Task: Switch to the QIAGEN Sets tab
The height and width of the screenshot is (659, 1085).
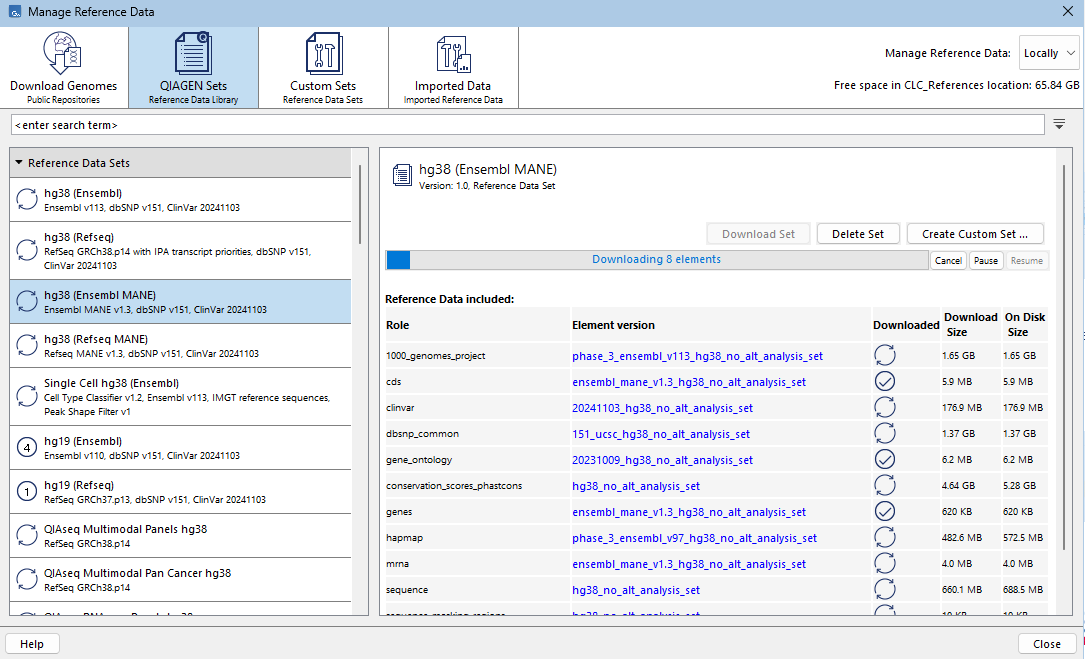Action: point(193,66)
